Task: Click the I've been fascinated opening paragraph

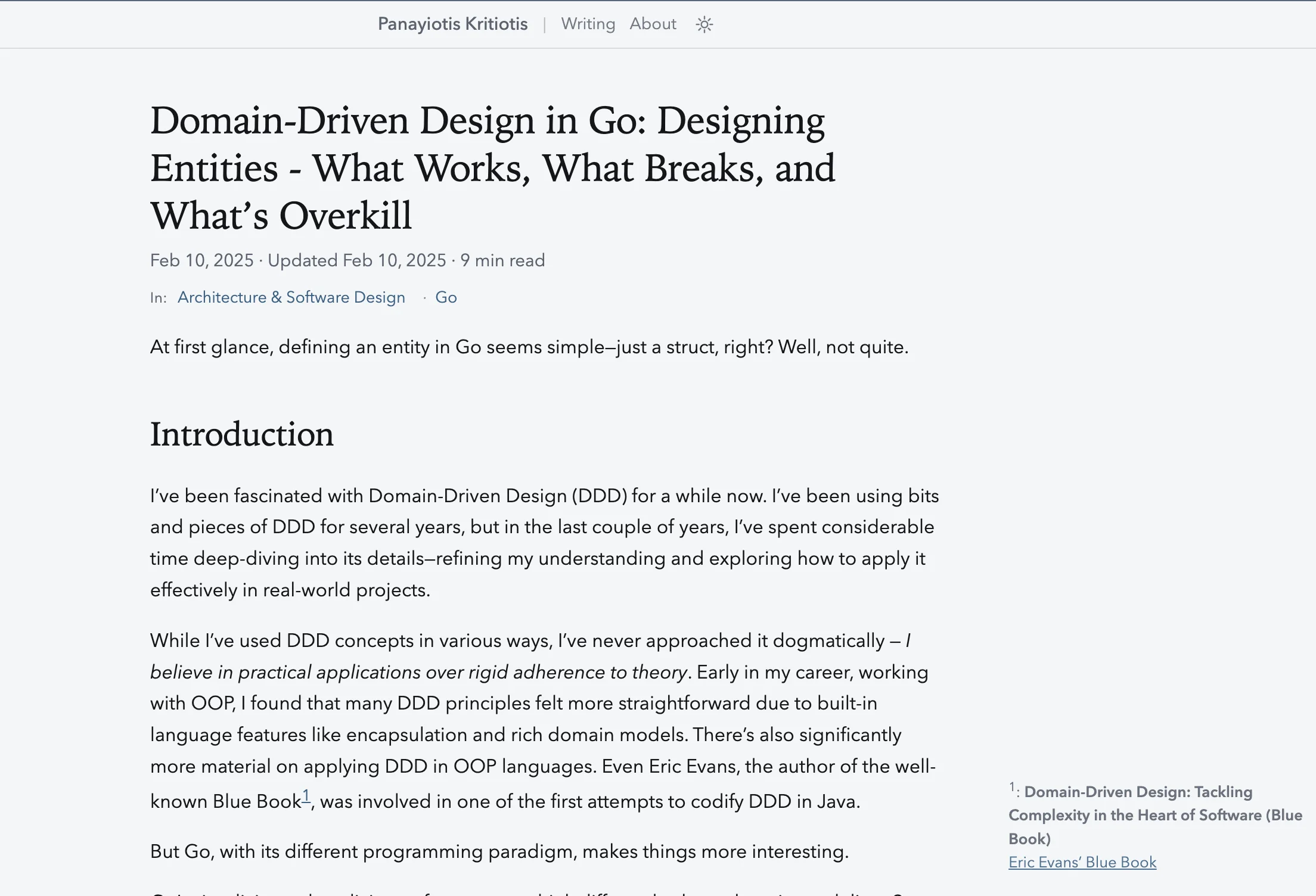Action: (x=544, y=543)
